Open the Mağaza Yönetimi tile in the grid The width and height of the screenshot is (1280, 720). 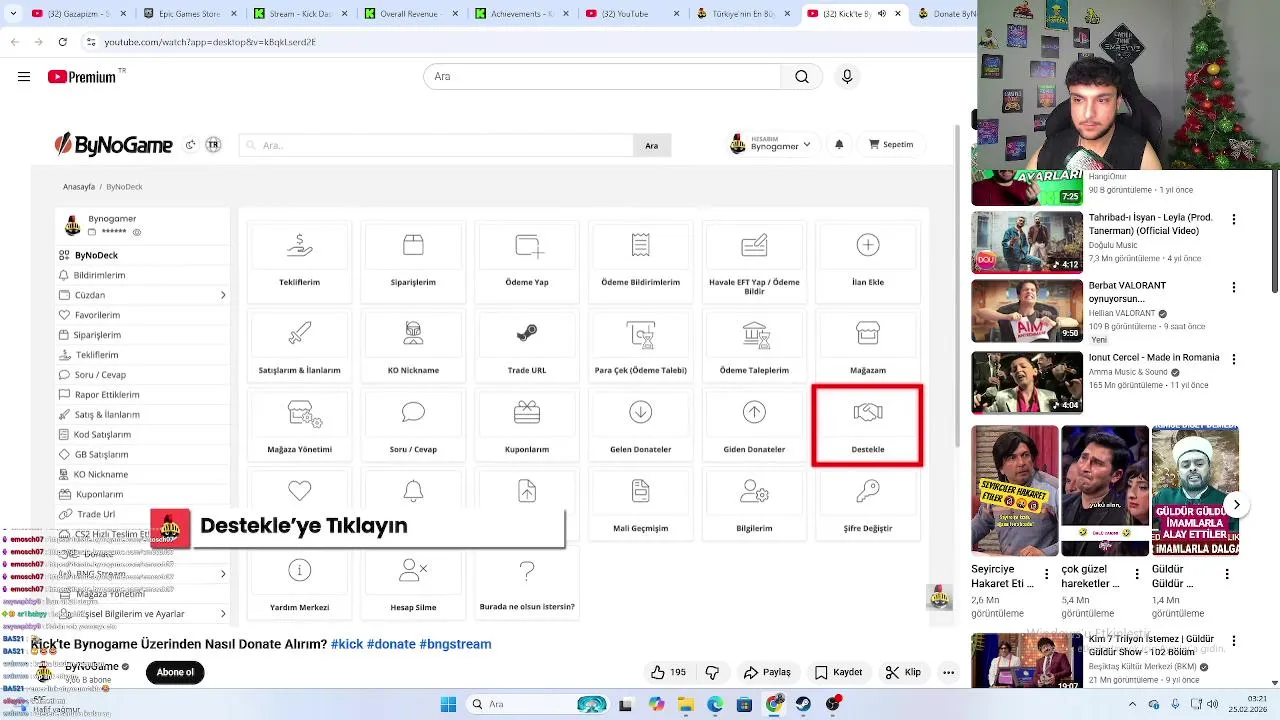point(299,425)
